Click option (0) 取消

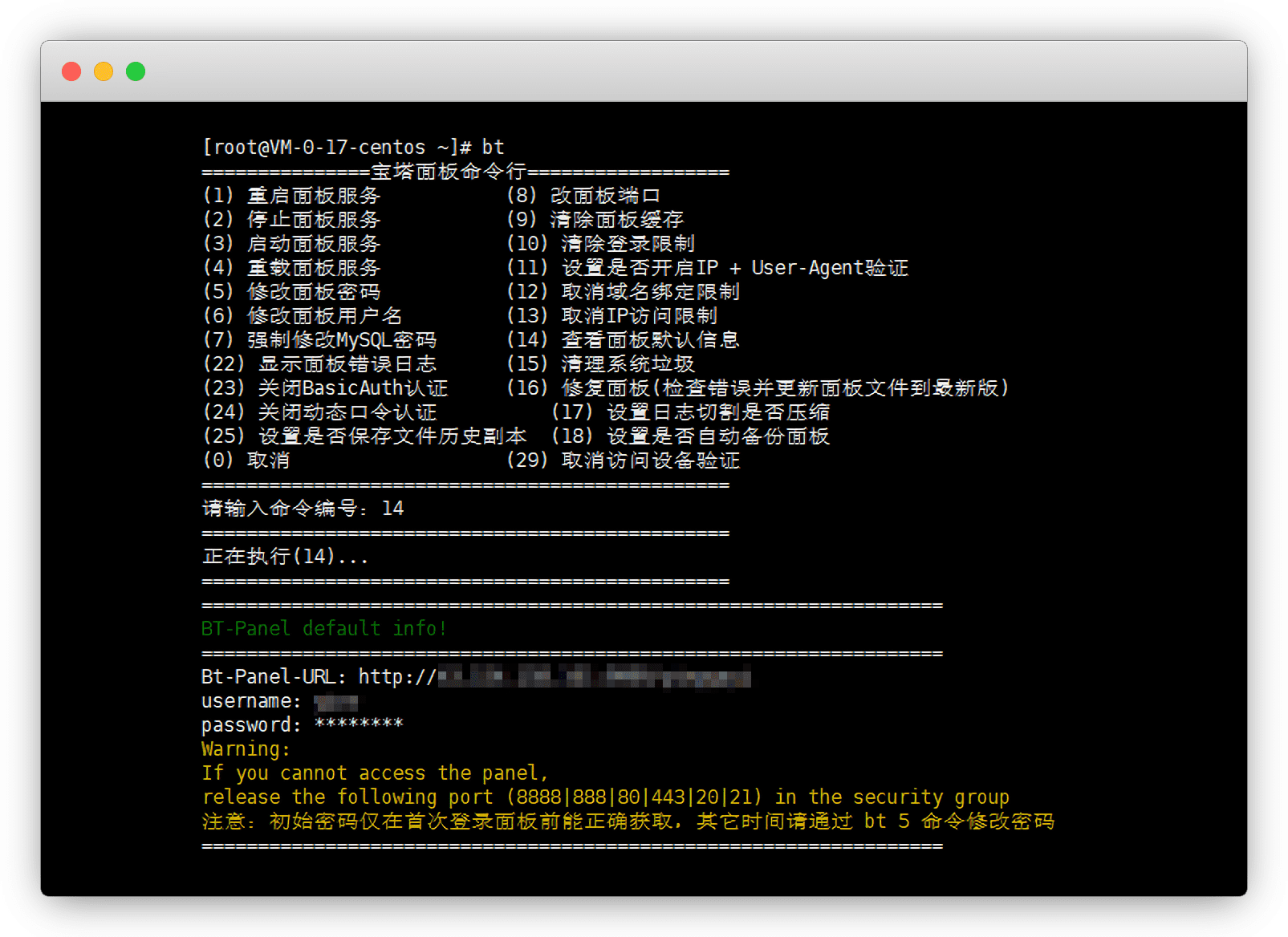tap(246, 460)
